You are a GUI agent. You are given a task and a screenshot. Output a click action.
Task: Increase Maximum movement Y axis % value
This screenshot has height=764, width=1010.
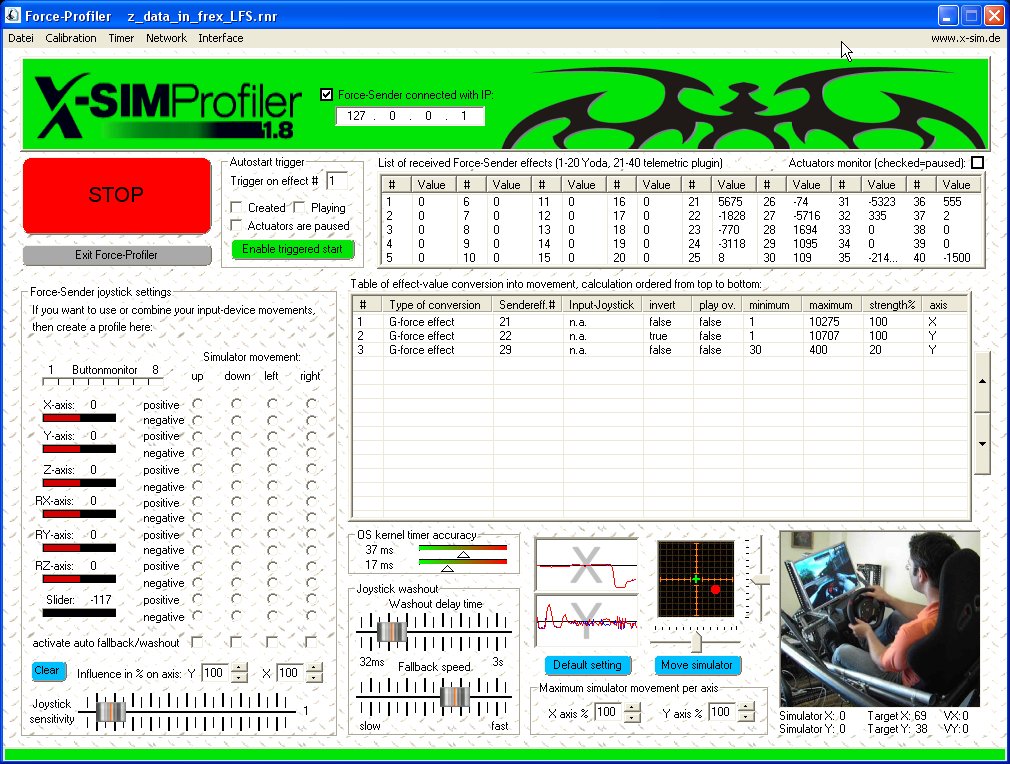746,707
